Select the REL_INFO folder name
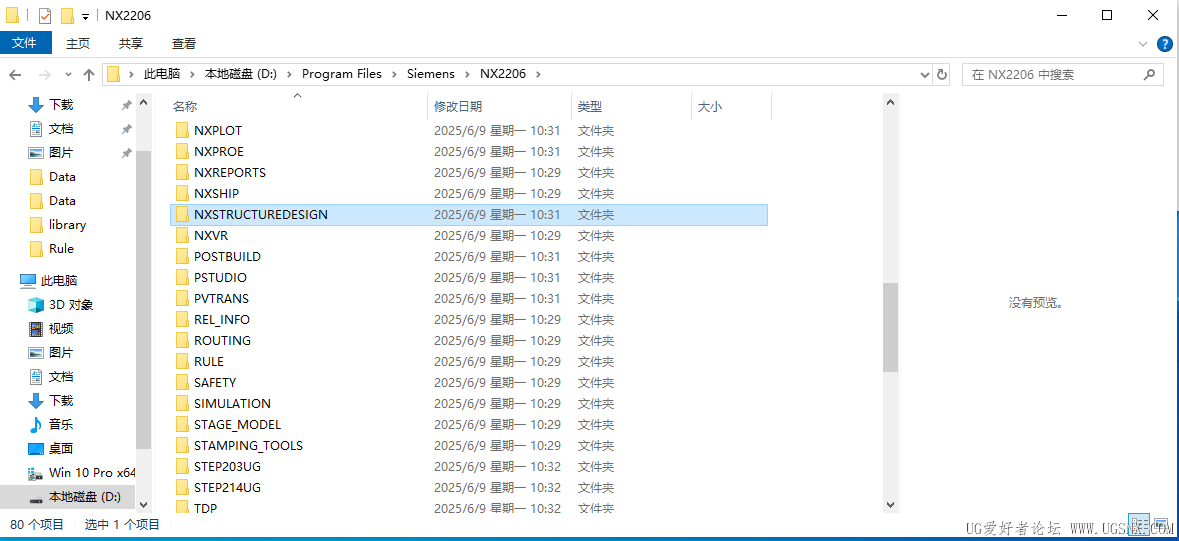The height and width of the screenshot is (541, 1179). (x=222, y=320)
